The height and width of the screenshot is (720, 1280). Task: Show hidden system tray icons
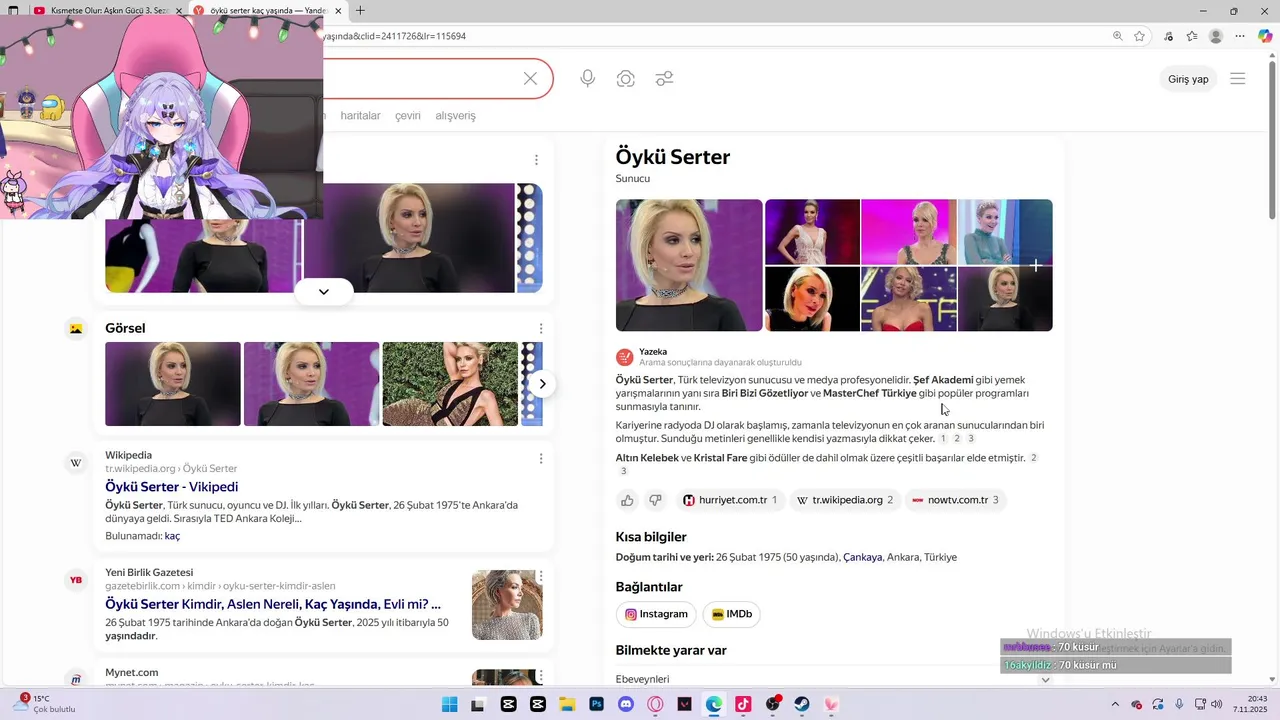pos(1115,704)
